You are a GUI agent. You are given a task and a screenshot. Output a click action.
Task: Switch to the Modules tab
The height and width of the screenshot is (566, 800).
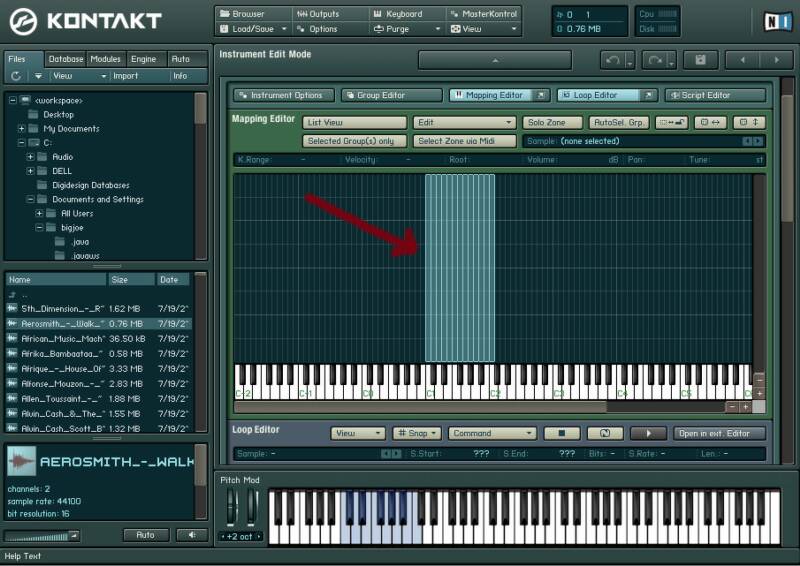point(106,59)
